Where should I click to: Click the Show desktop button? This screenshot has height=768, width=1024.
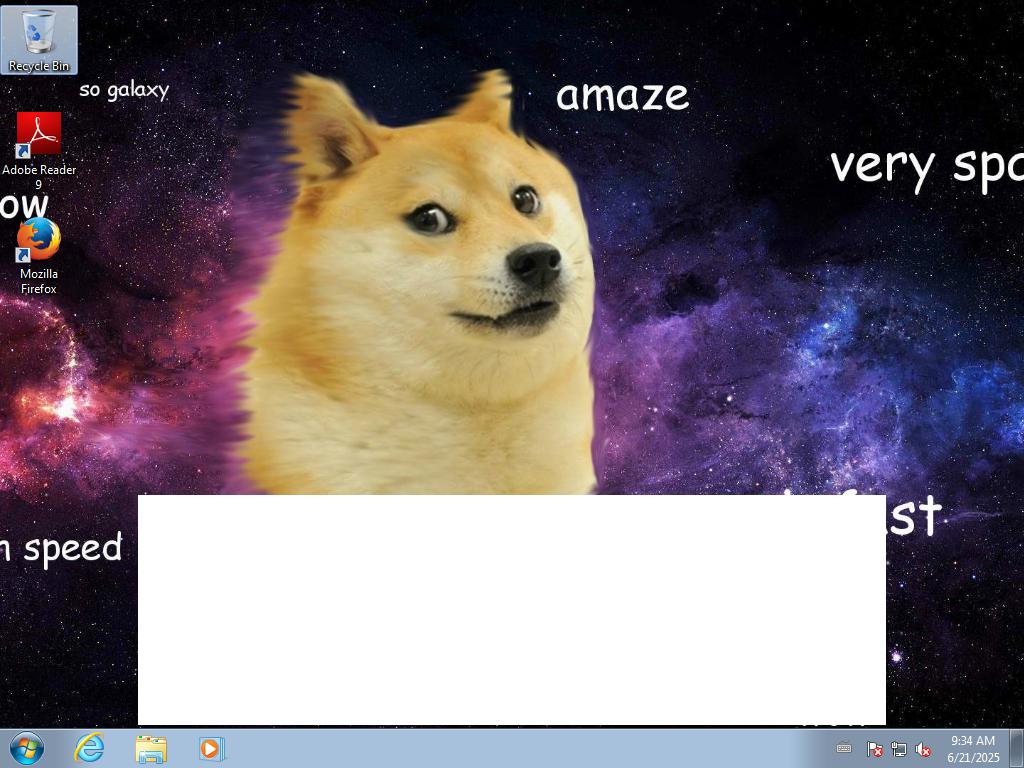coord(1017,748)
